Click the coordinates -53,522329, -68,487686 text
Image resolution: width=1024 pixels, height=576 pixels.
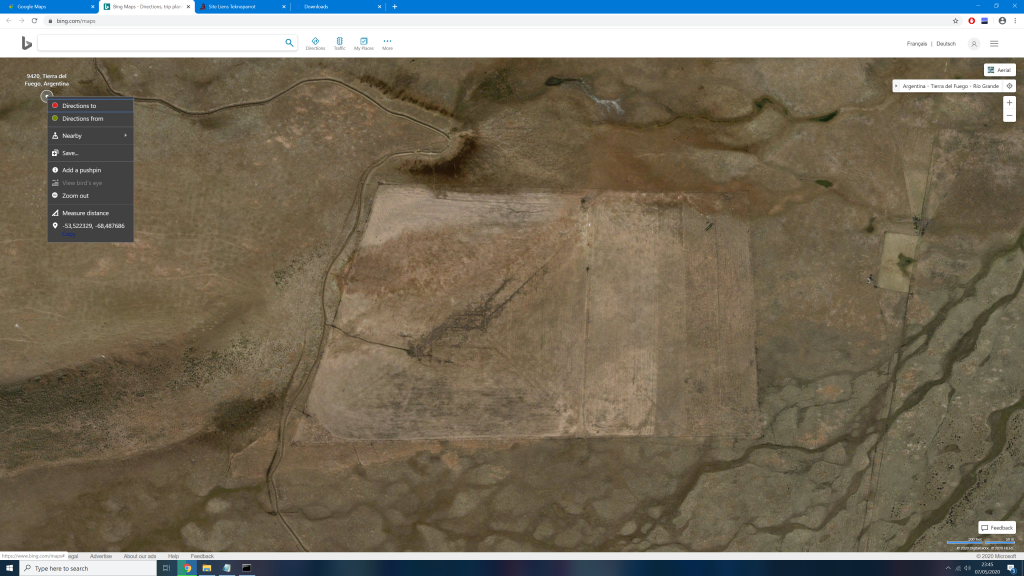(x=93, y=225)
